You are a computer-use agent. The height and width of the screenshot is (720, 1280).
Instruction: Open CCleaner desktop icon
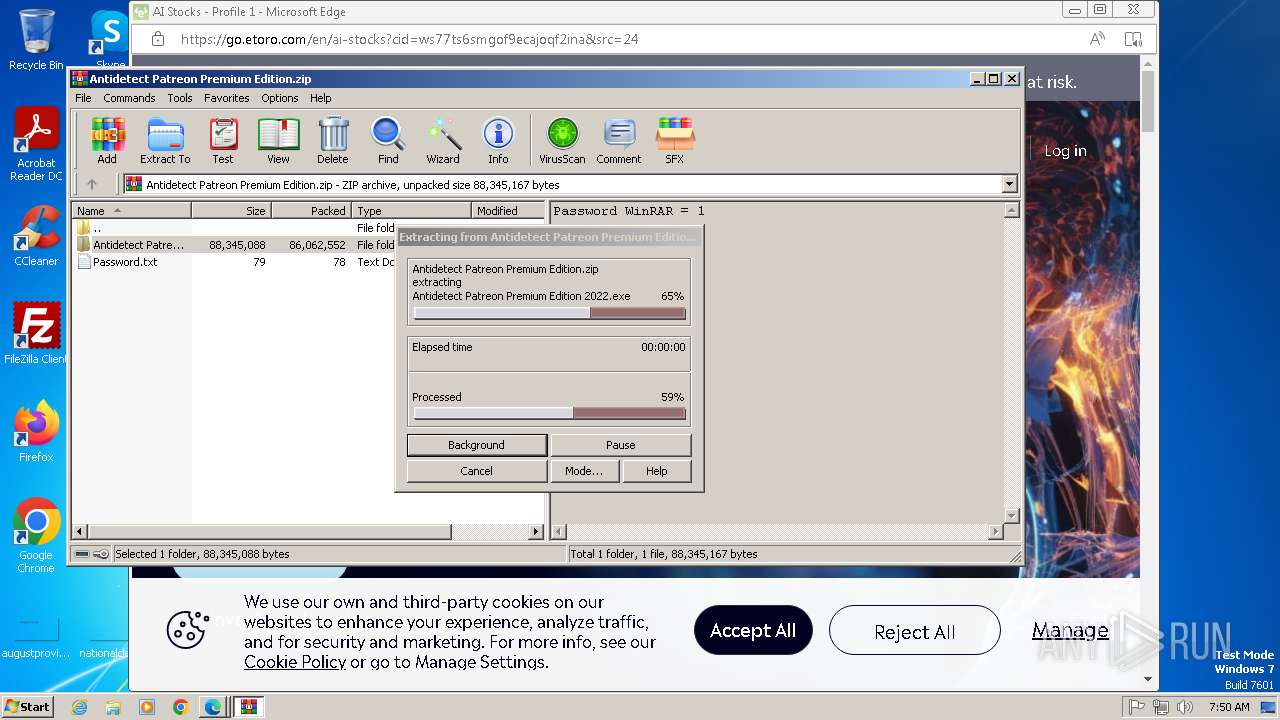pos(36,236)
